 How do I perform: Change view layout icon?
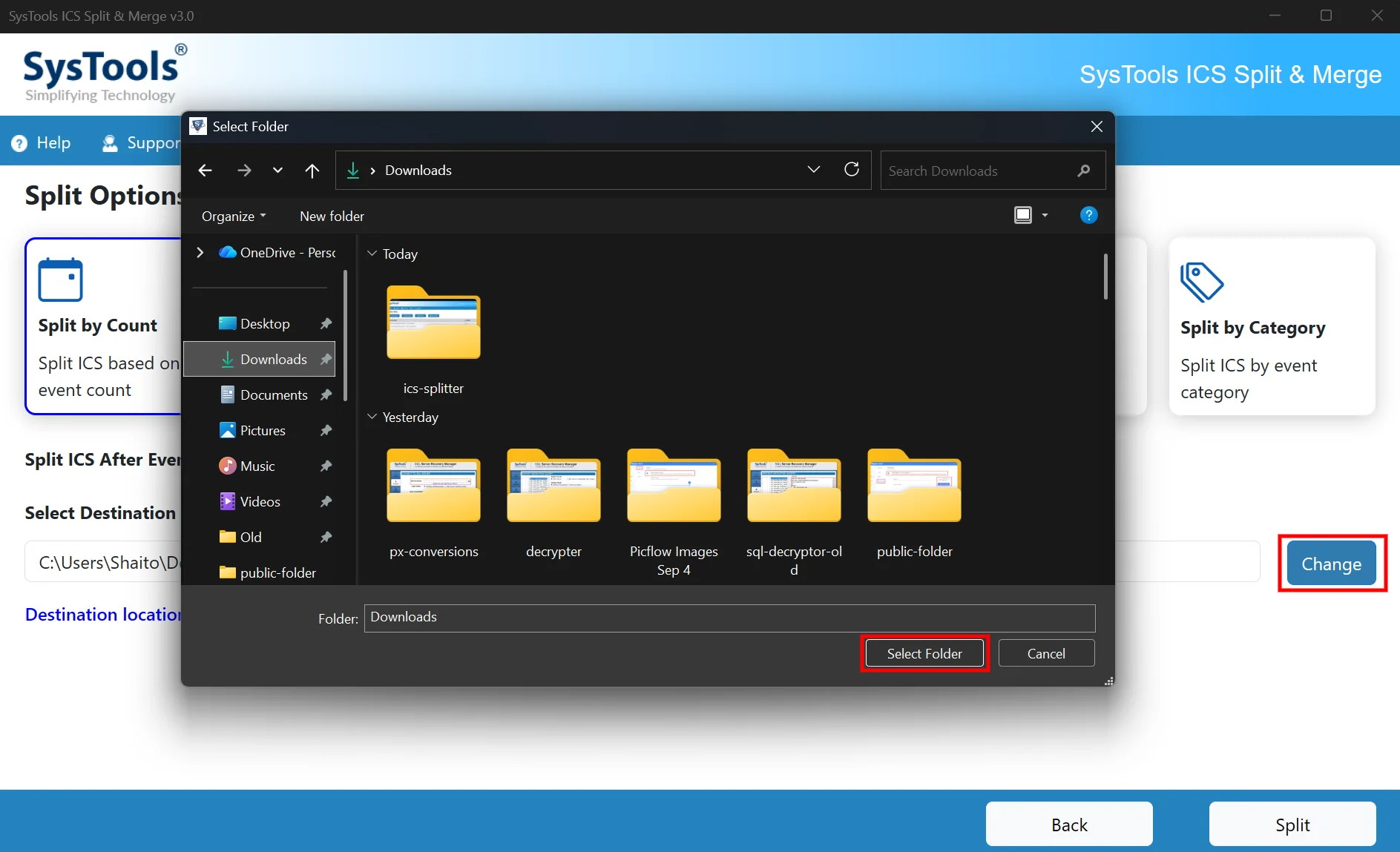pos(1023,215)
